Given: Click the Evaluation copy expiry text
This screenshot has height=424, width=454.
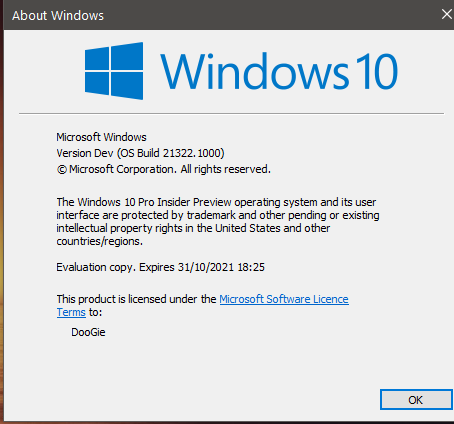Looking at the screenshot, I should point(160,267).
